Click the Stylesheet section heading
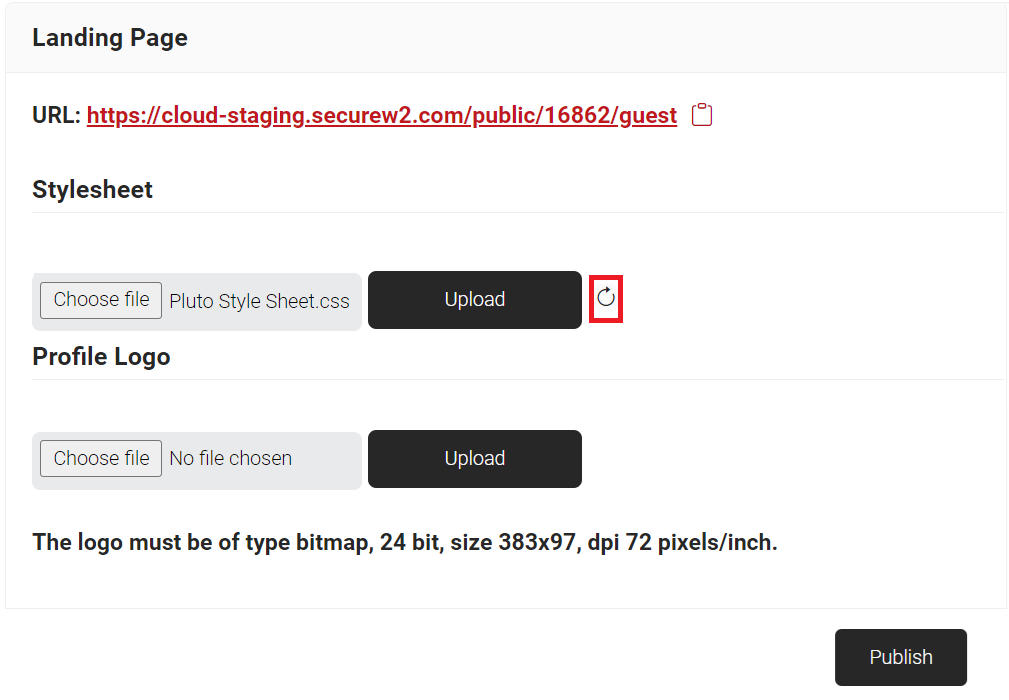This screenshot has height=700, width=1009. tap(92, 189)
